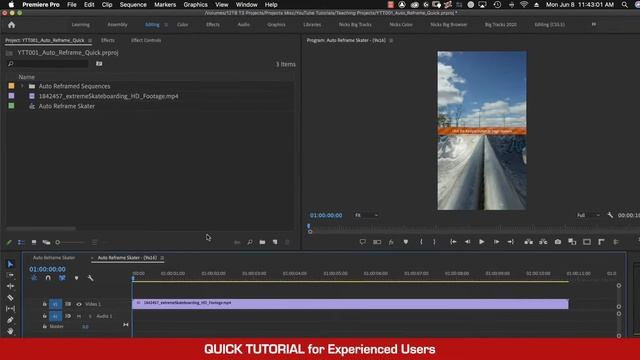
Task: Go to Out point
Action: pos(511,242)
